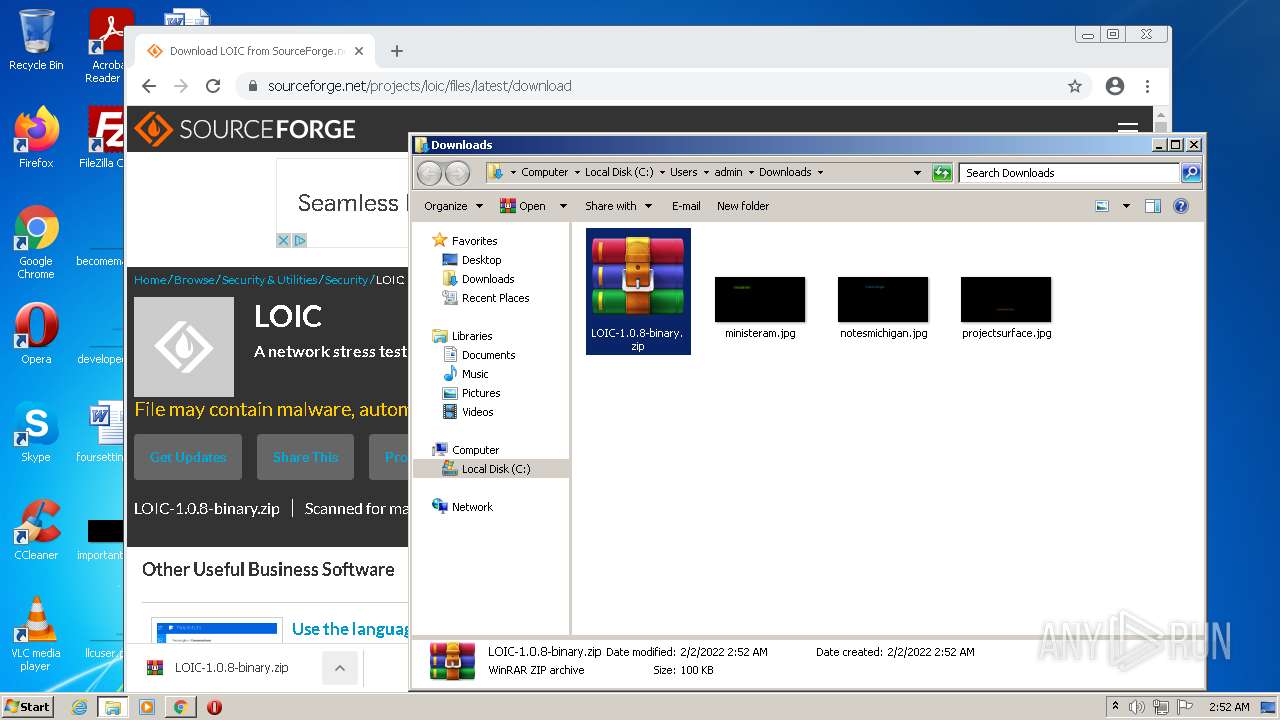The image size is (1280, 720).
Task: Go back in the Explorer window
Action: click(429, 173)
